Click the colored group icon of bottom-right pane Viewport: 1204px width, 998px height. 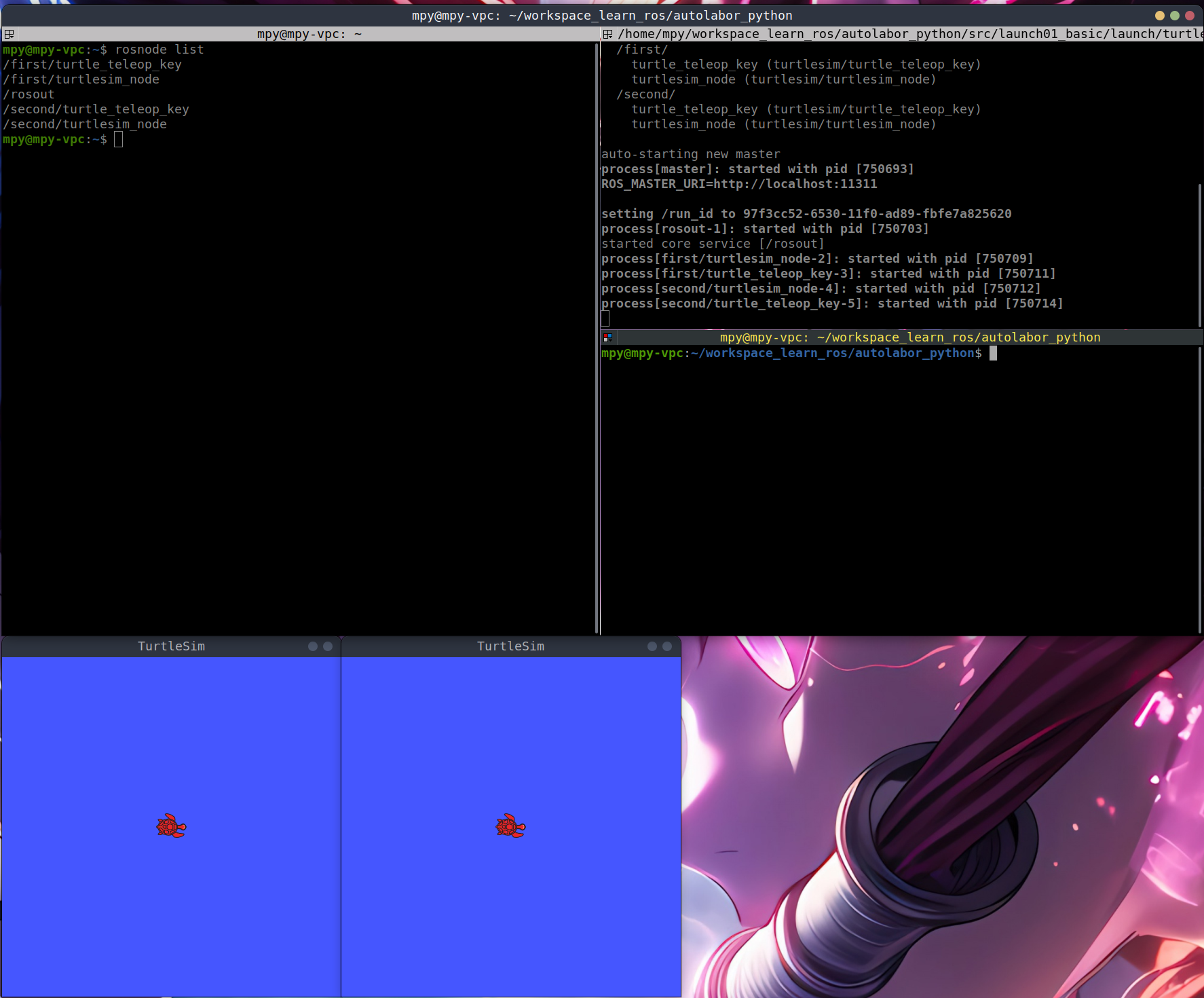607,337
